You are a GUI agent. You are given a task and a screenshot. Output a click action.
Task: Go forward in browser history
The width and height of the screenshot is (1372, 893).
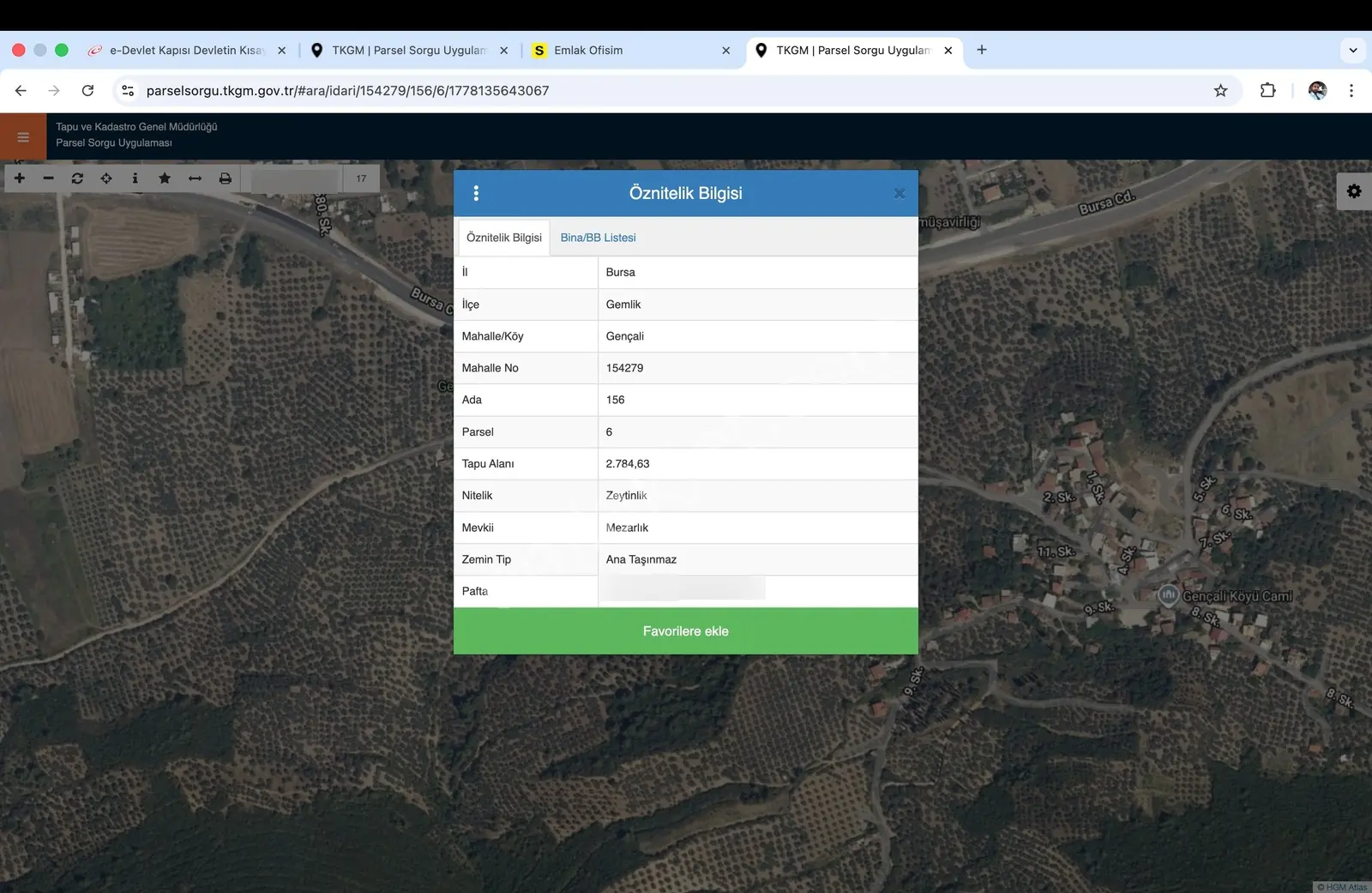point(54,90)
